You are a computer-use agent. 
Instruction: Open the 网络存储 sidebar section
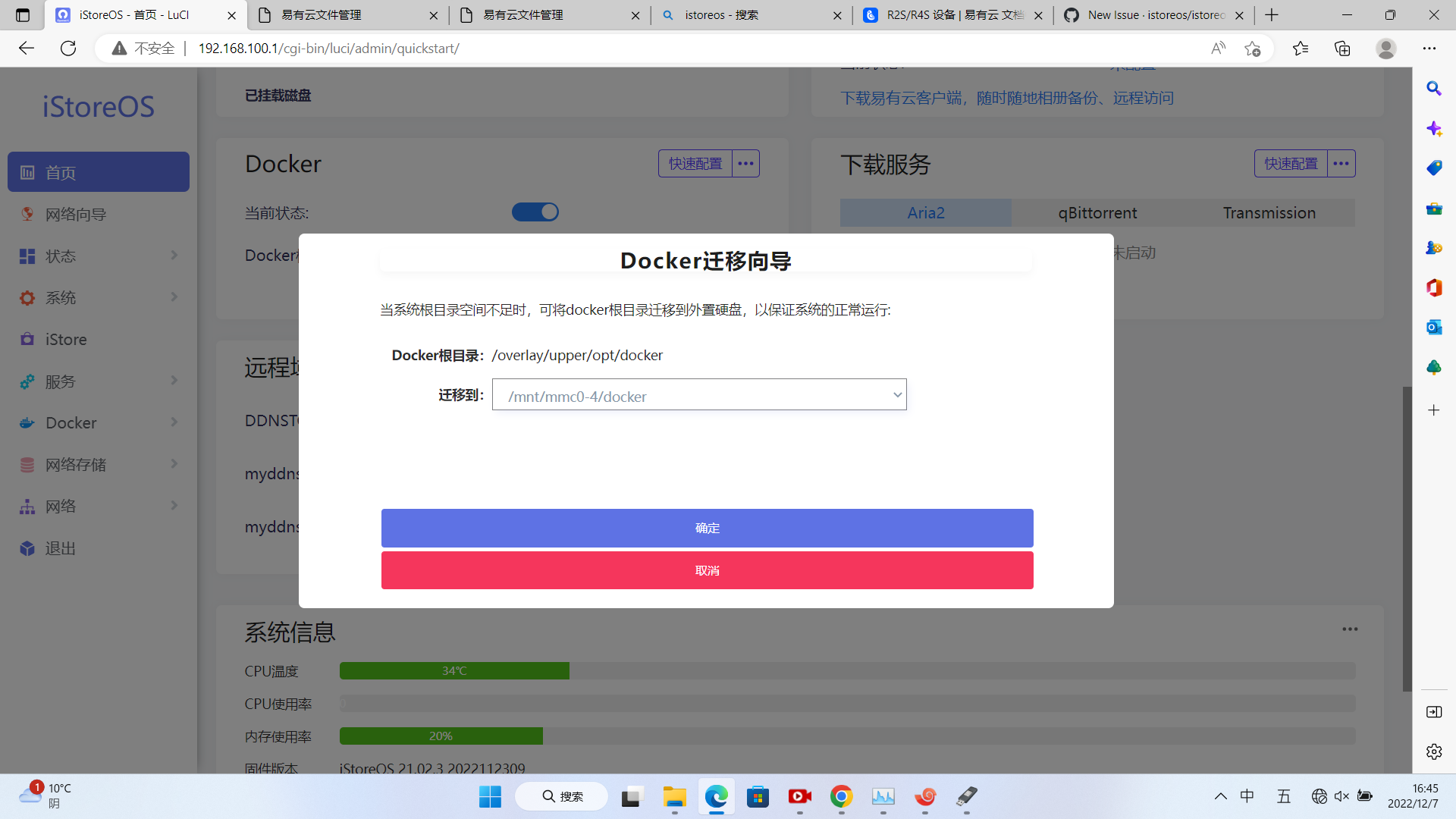tap(76, 464)
